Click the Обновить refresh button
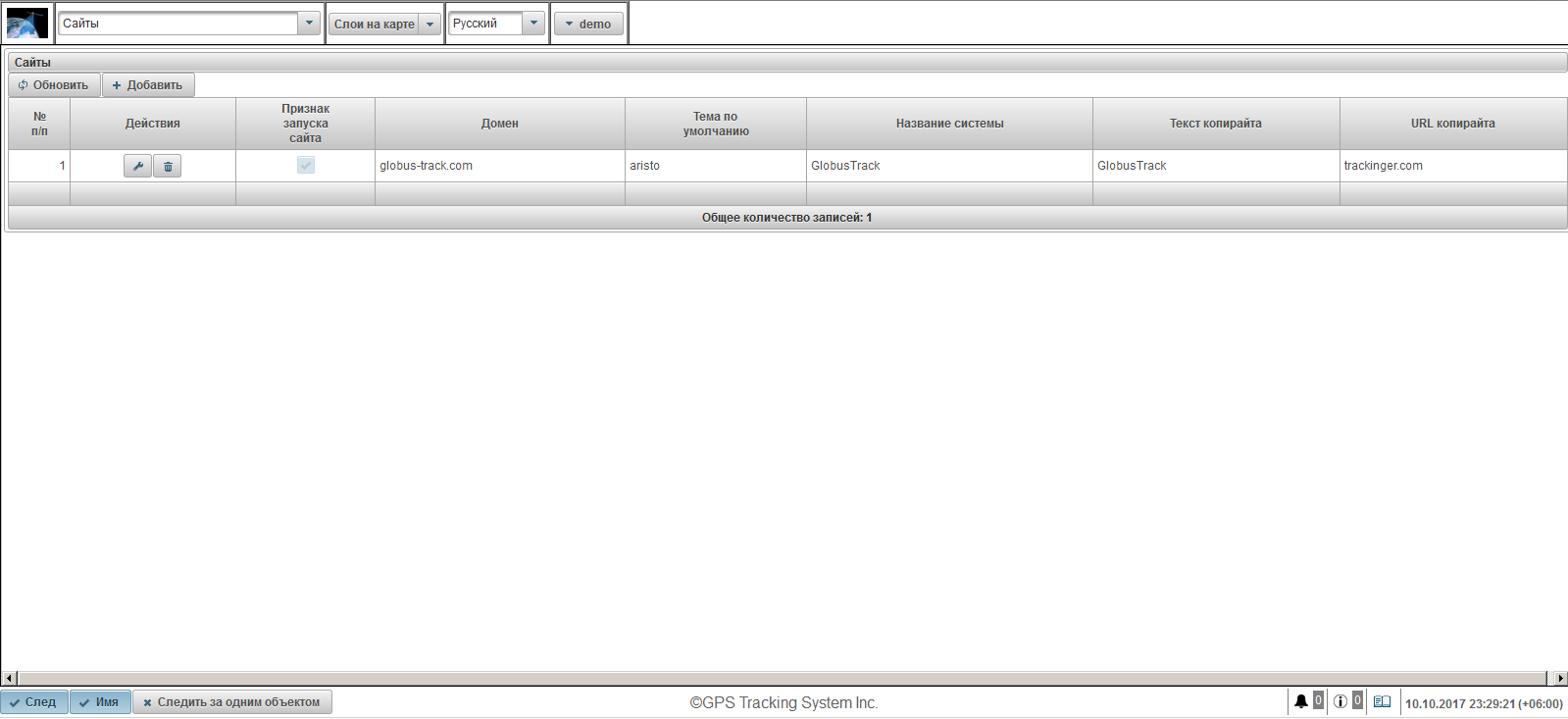Viewport: 1568px width, 719px height. click(54, 85)
